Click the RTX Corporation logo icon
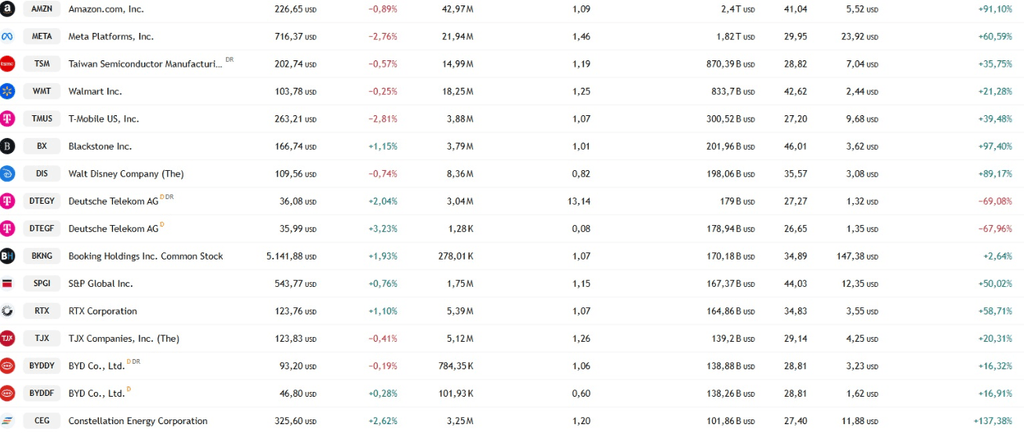The image size is (1024, 439). click(8, 311)
